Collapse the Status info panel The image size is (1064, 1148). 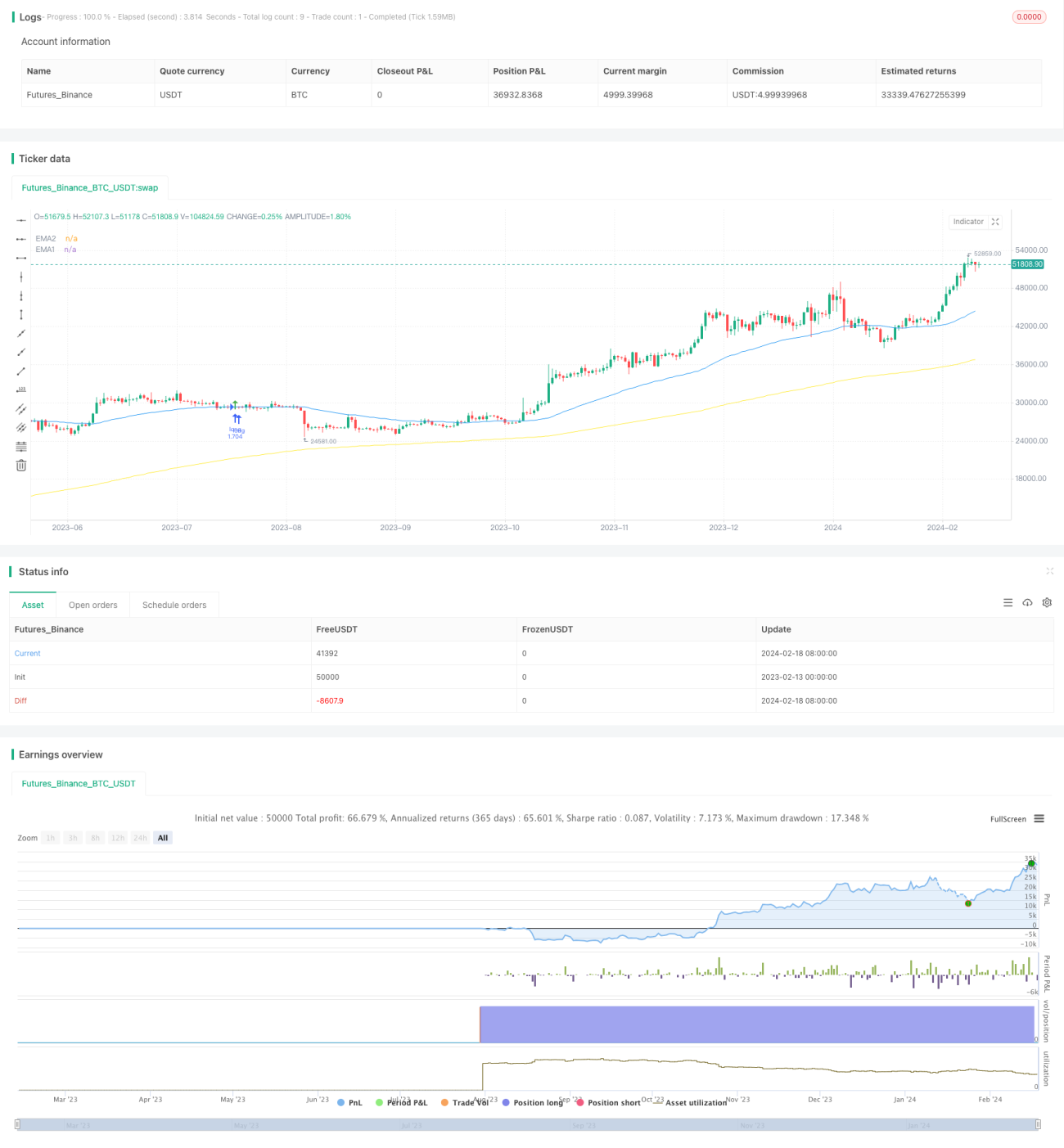(1050, 571)
